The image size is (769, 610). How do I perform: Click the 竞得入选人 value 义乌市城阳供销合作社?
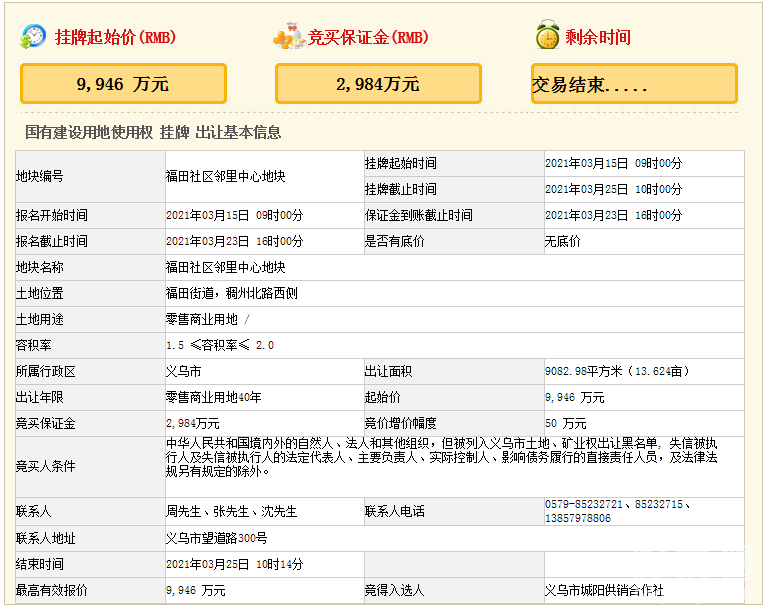(x=604, y=591)
